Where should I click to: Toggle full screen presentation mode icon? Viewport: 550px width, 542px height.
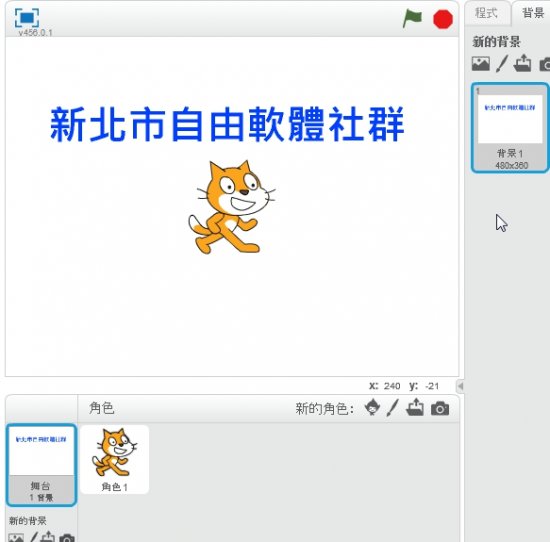coord(27,18)
